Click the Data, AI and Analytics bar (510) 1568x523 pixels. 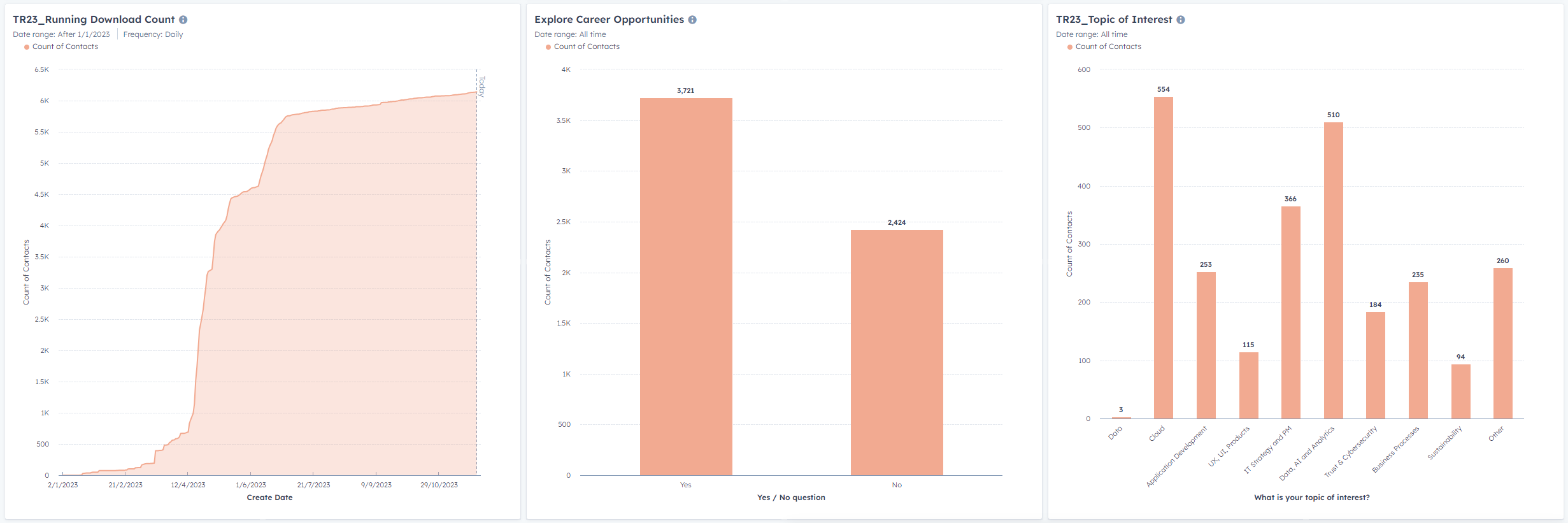tap(1334, 271)
